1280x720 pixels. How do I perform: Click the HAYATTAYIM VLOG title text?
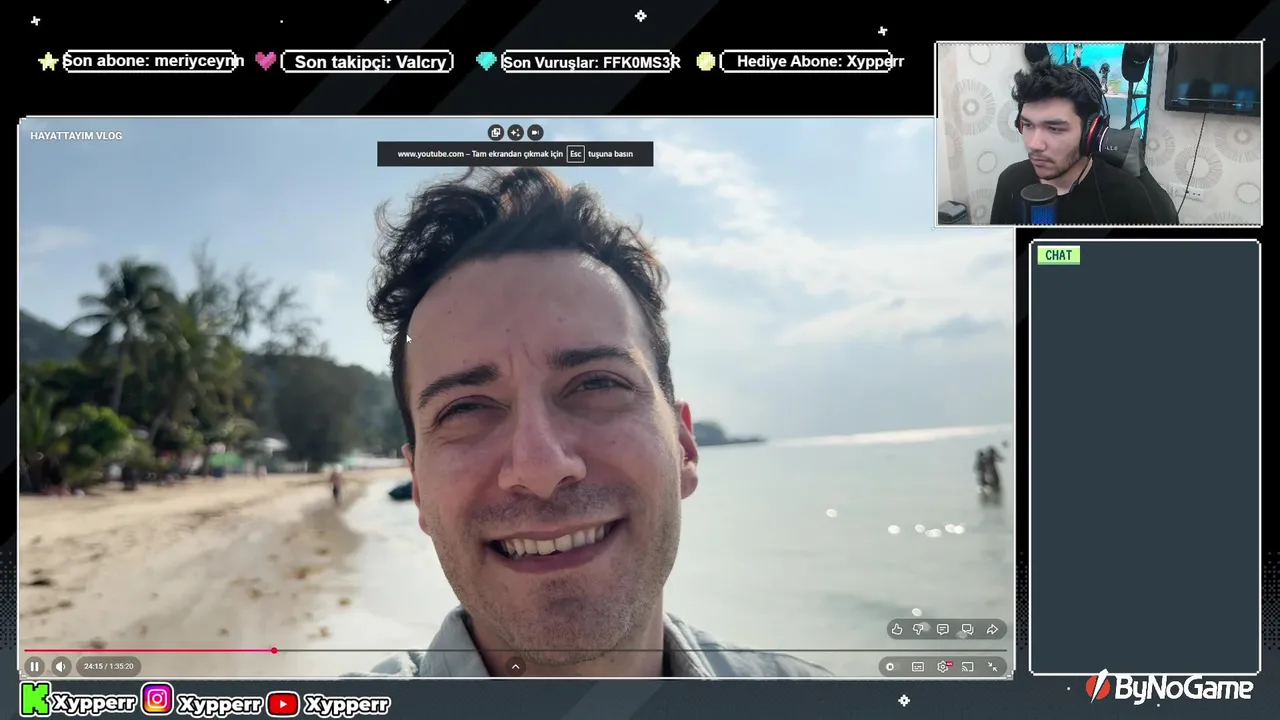(76, 135)
